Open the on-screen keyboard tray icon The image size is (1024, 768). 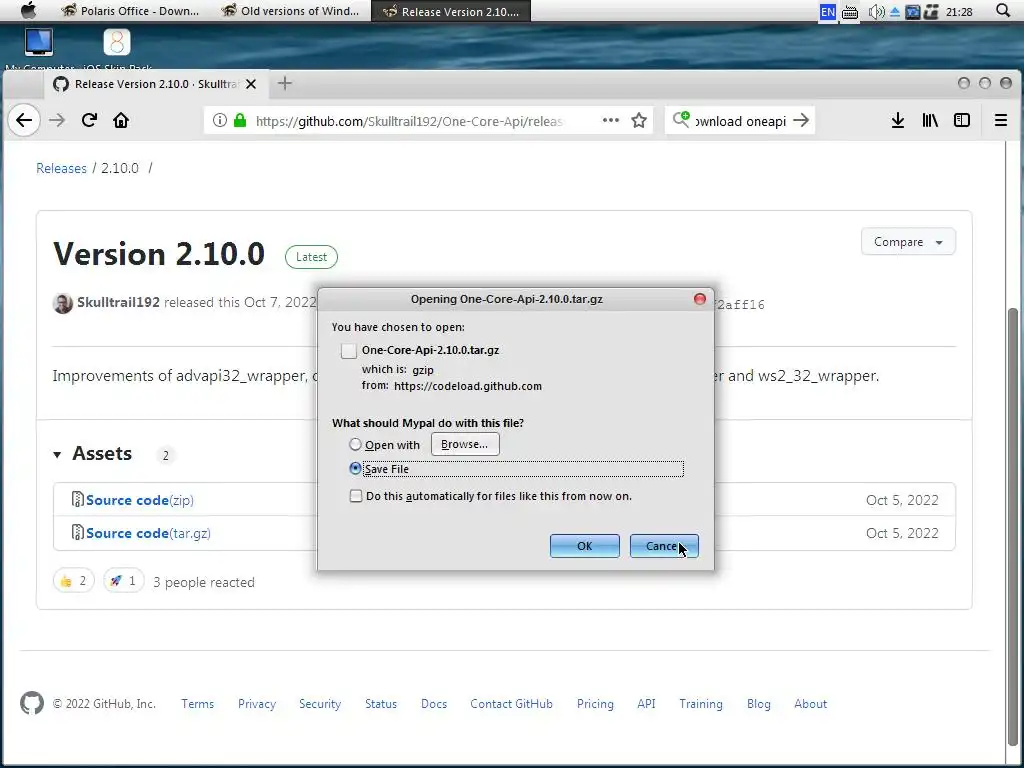click(x=850, y=12)
